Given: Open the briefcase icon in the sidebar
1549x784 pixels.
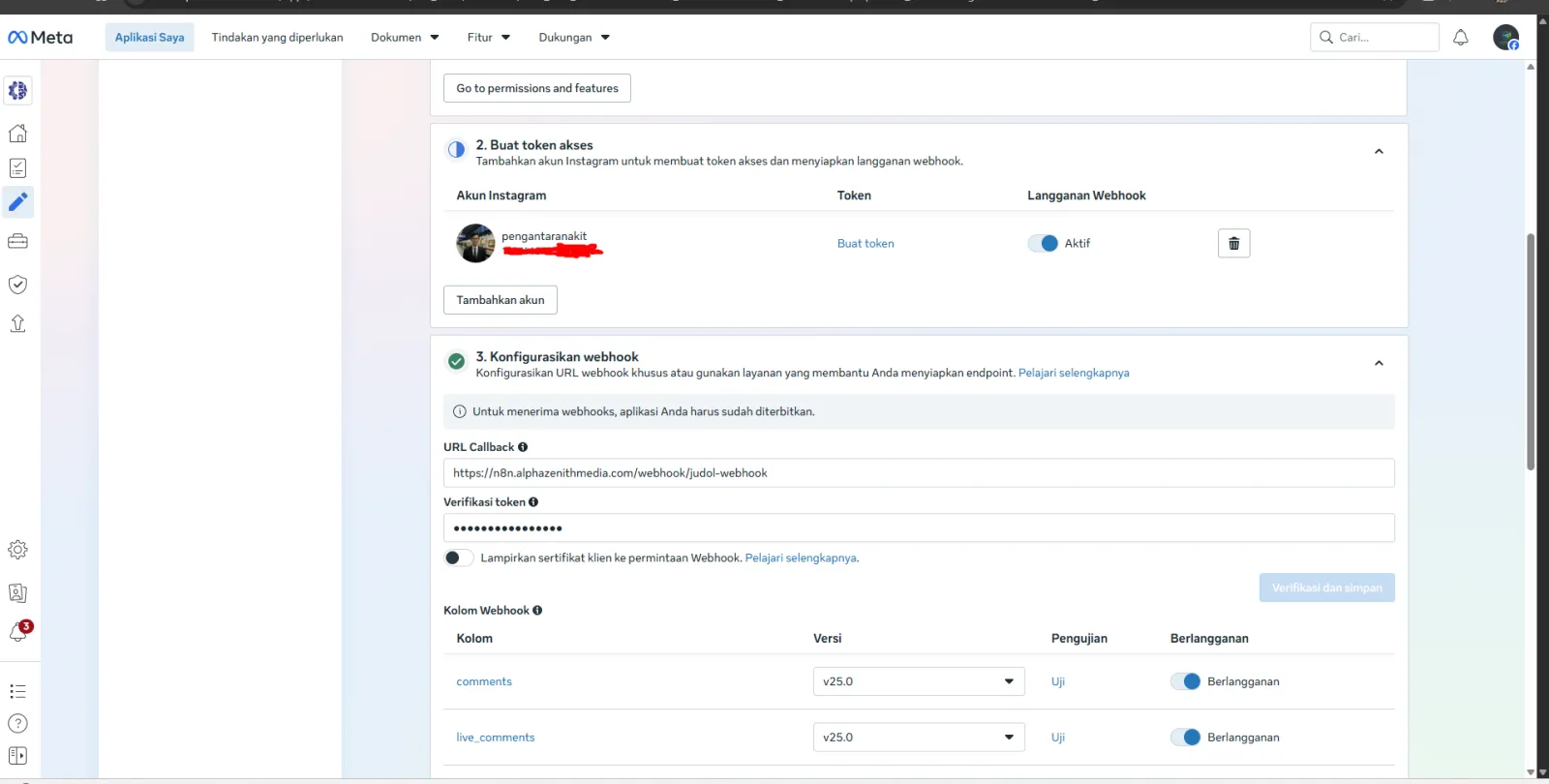Looking at the screenshot, I should tap(17, 241).
